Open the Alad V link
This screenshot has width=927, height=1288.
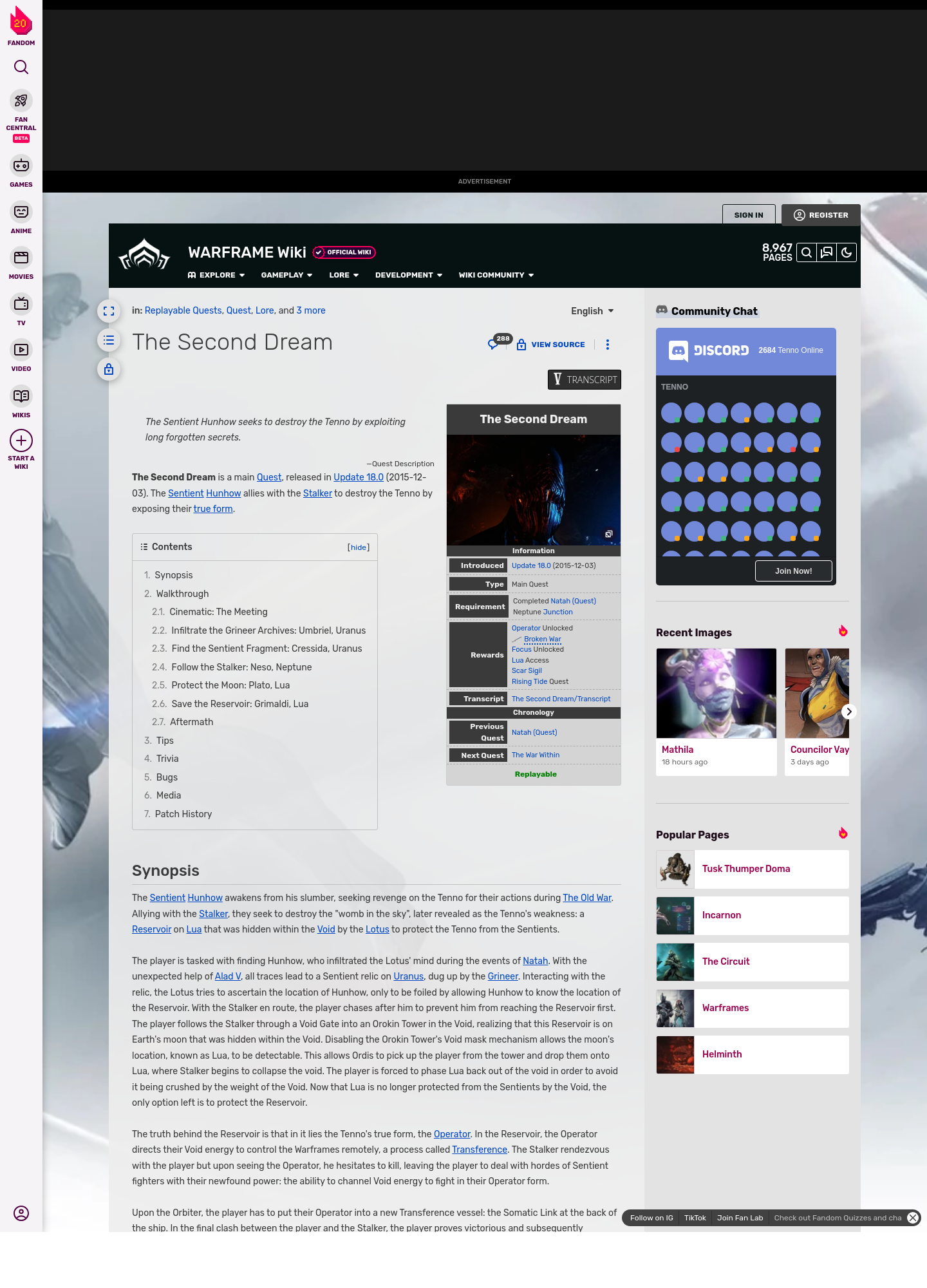[x=228, y=976]
